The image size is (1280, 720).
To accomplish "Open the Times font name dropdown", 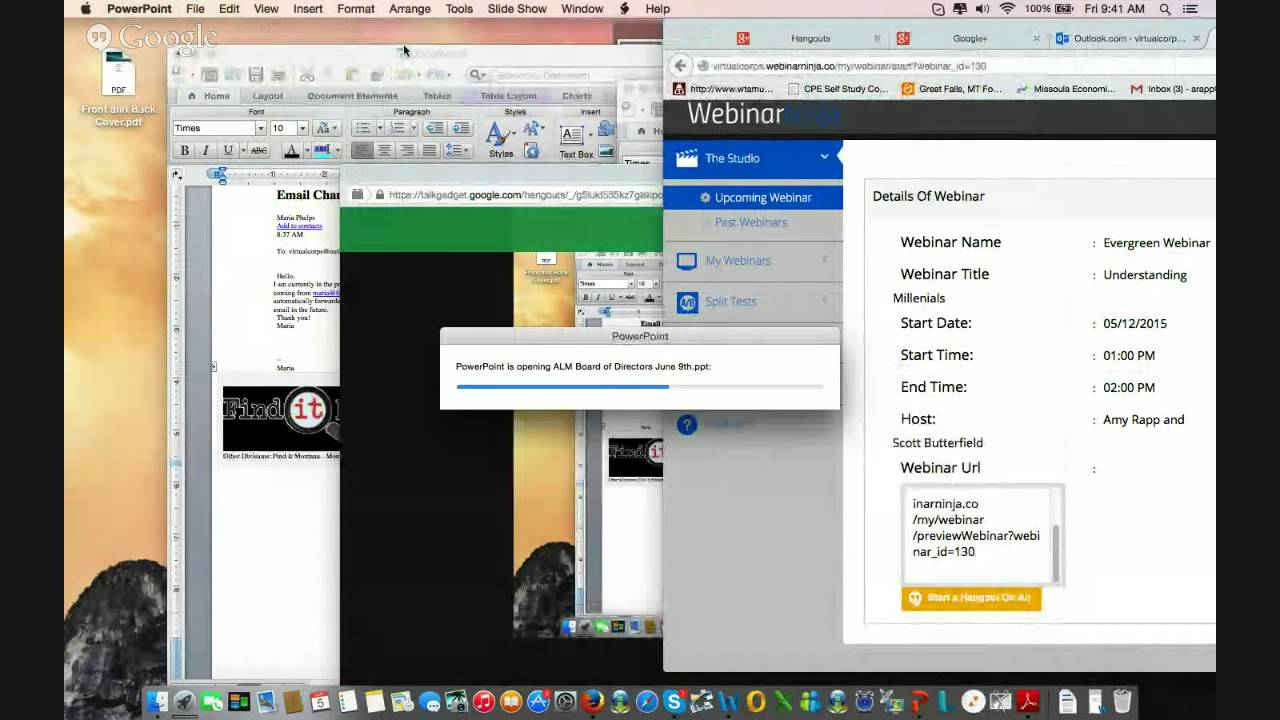I will coord(260,128).
